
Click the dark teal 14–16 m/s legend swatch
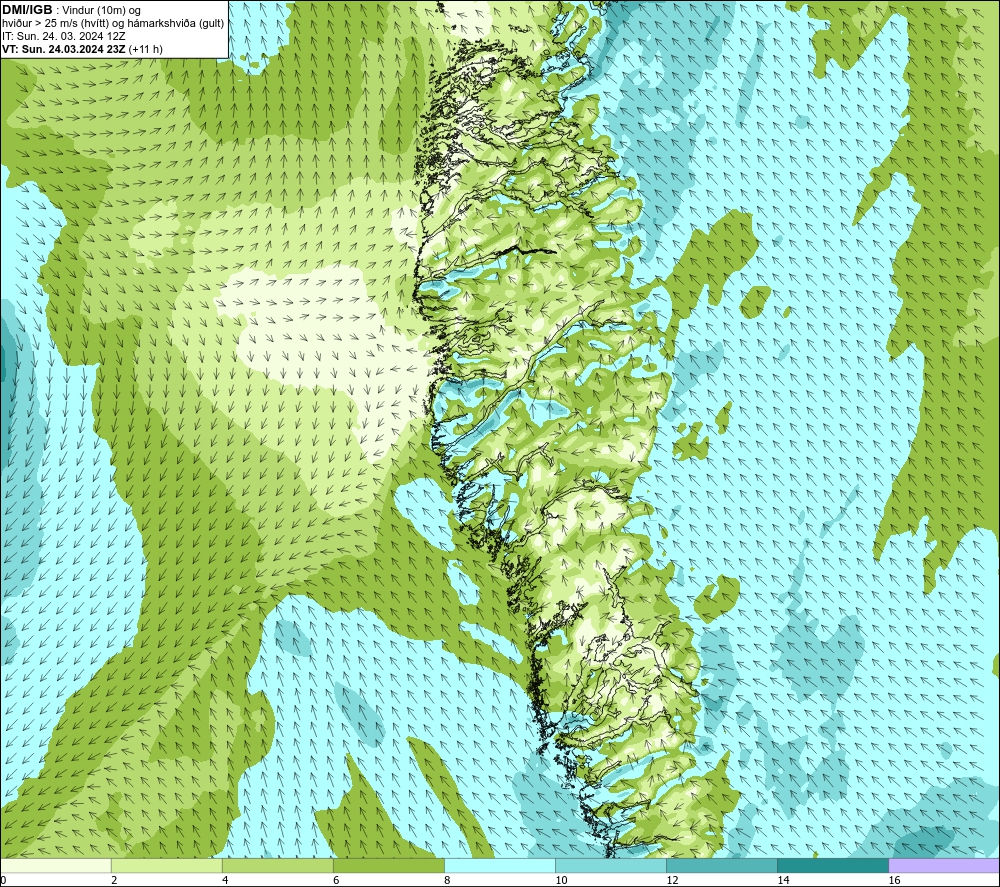coord(833,865)
